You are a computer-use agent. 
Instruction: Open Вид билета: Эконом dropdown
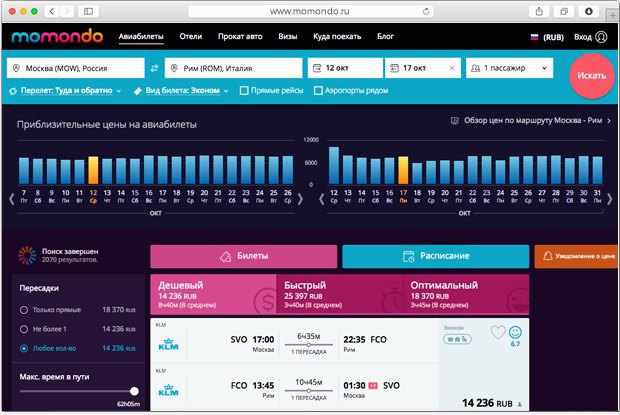pyautogui.click(x=181, y=91)
